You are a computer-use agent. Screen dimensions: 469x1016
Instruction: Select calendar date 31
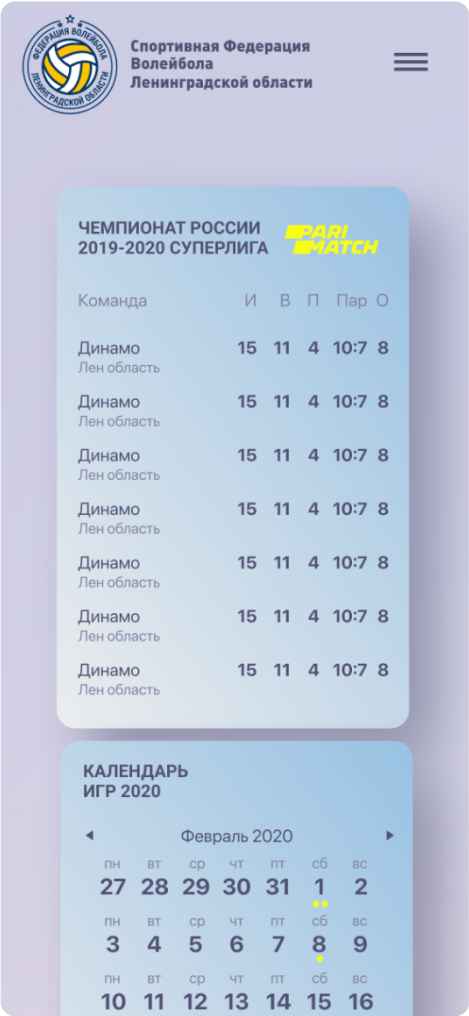coord(278,886)
